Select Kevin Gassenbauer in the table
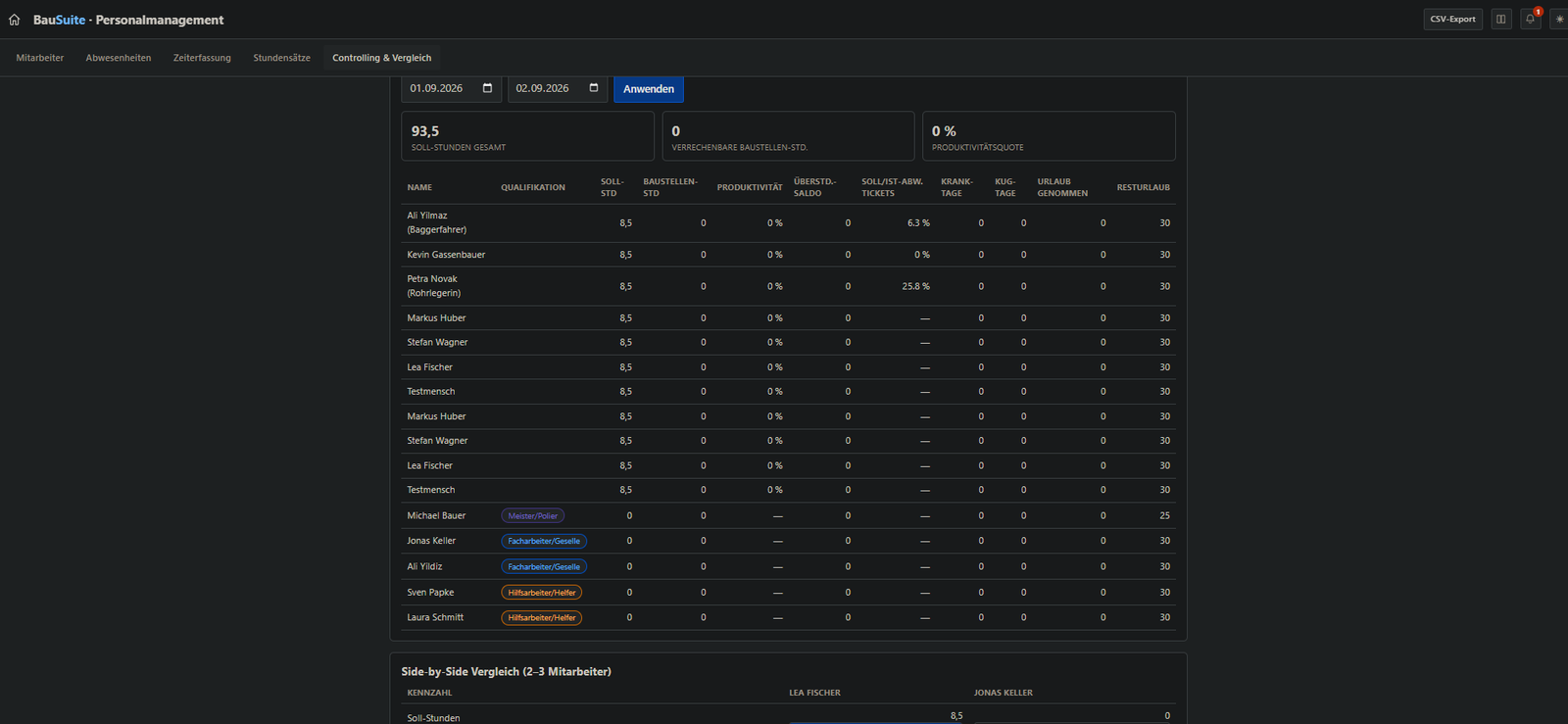The height and width of the screenshot is (724, 1568). [446, 255]
